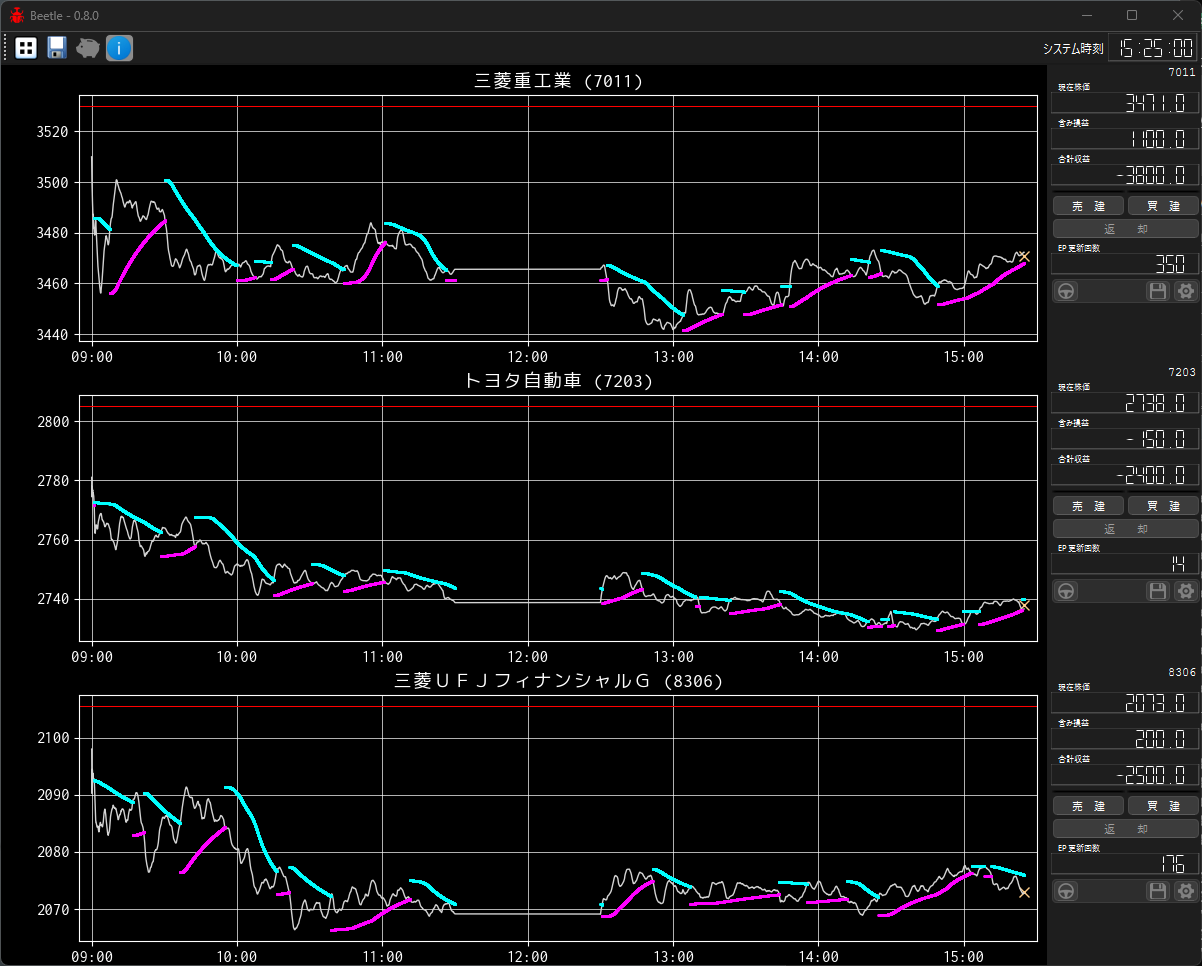Click the 売建 sell button for 7011
This screenshot has width=1202, height=966.
(x=1089, y=206)
